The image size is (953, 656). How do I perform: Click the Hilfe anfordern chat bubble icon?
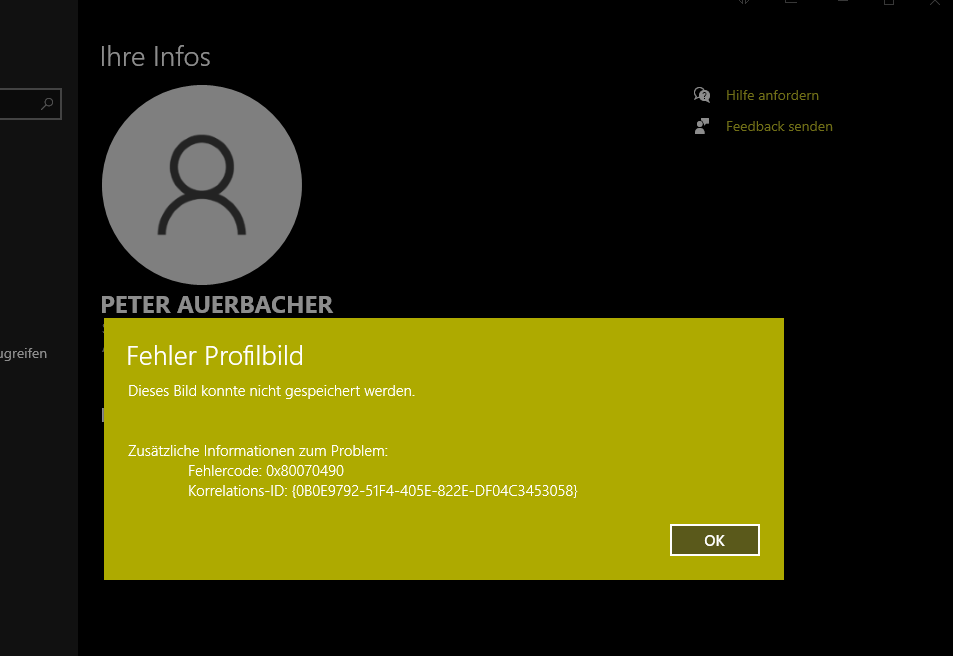[702, 95]
